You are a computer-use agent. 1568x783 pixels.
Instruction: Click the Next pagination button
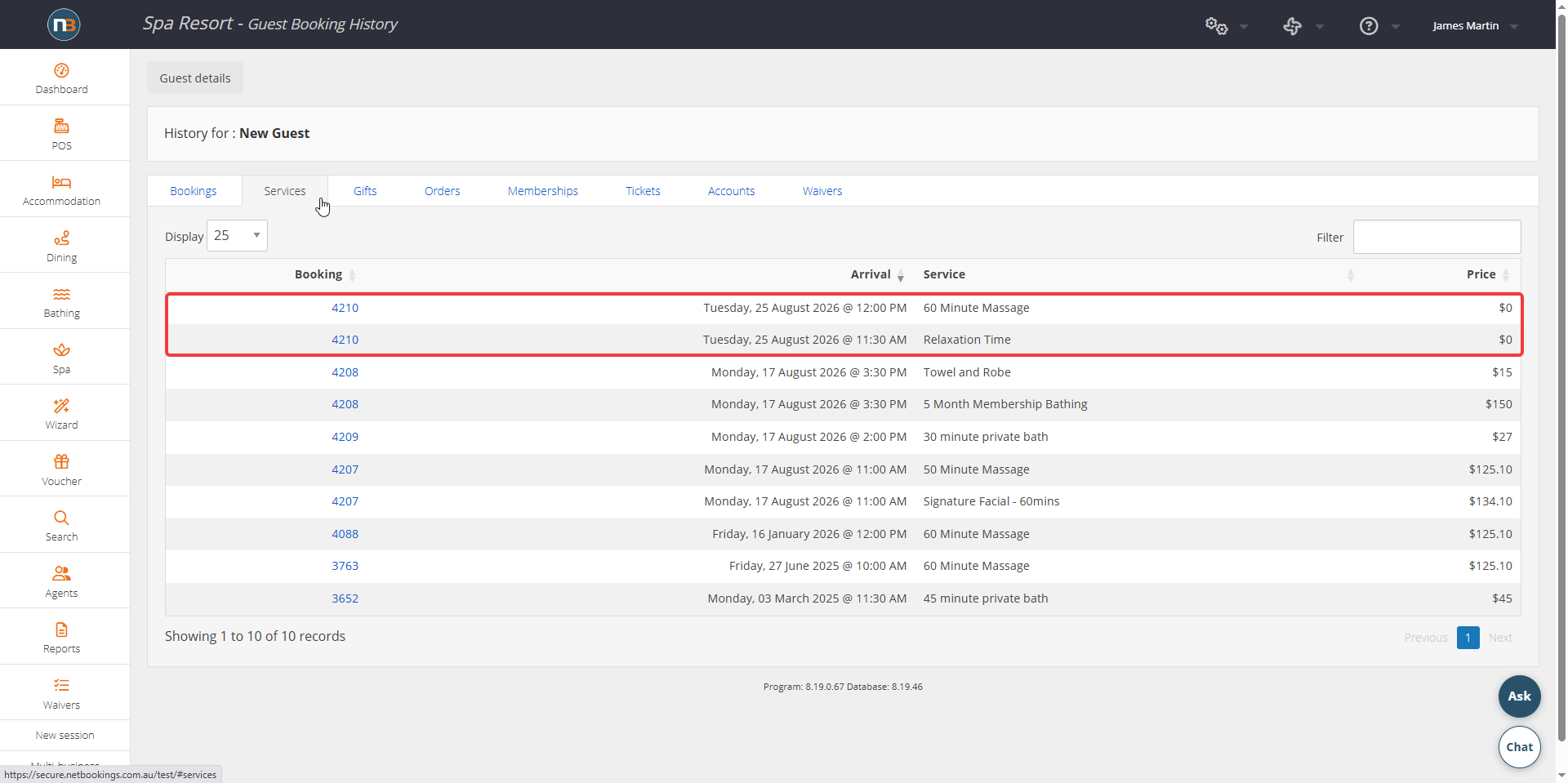click(1500, 638)
